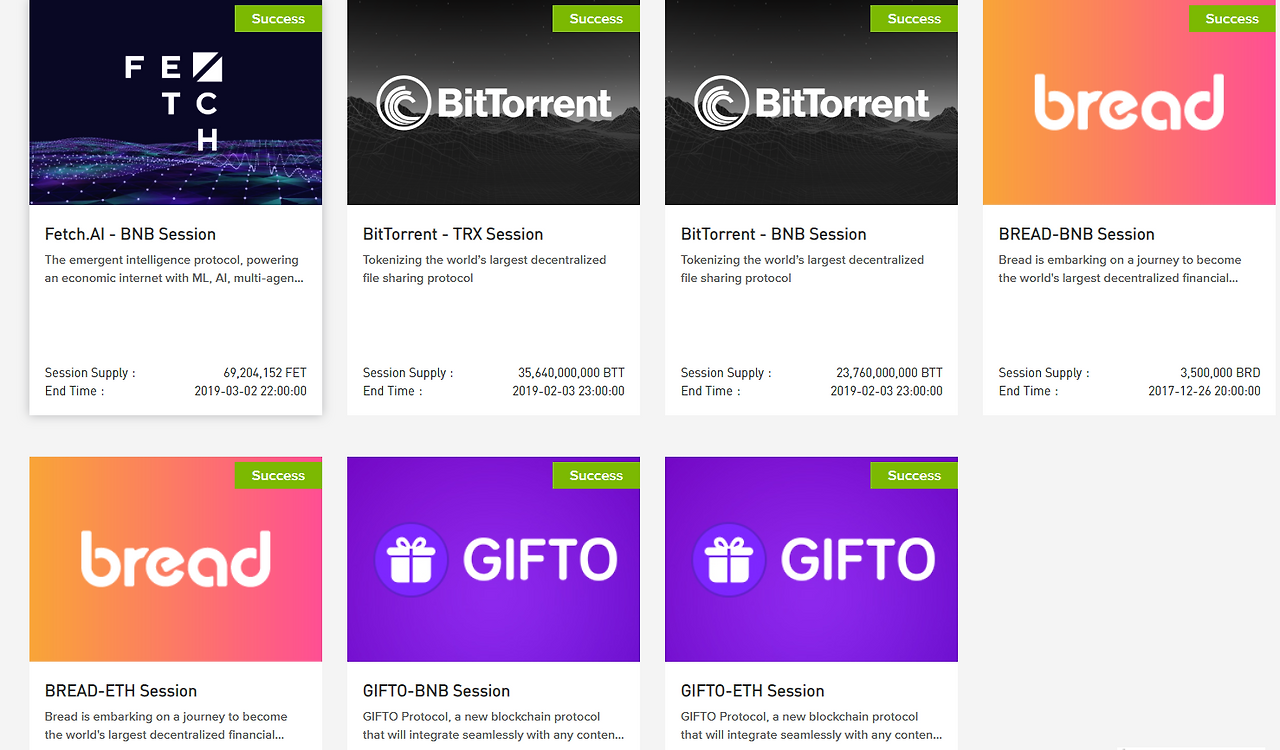Click the BitTorrent - BNB Session end time value
This screenshot has height=750, width=1280.
pyautogui.click(x=886, y=391)
